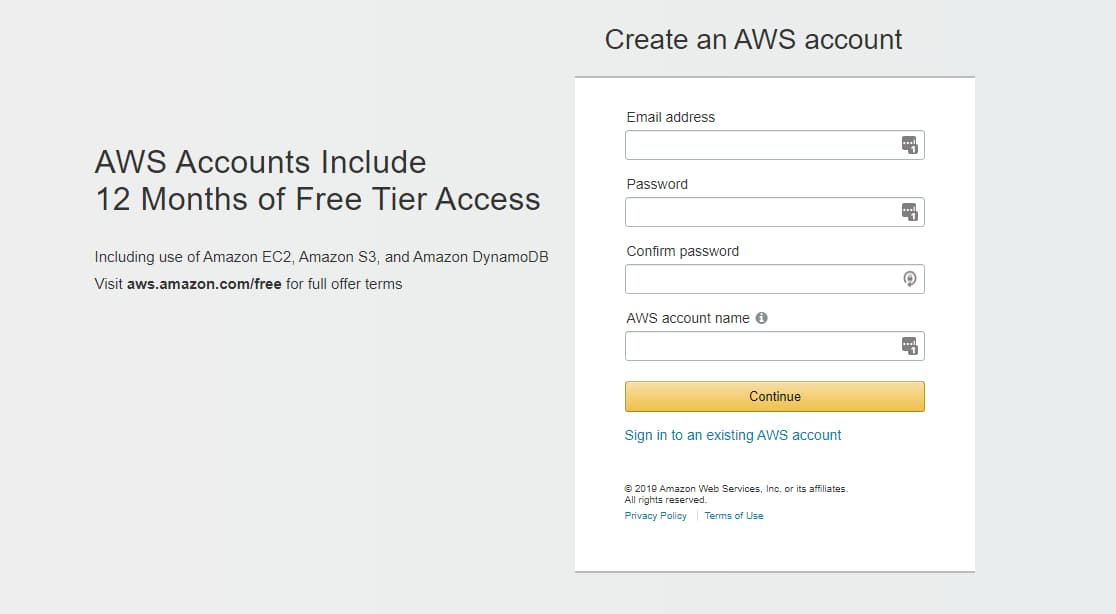Click the password manager icon in Password field
Viewport: 1116px width, 614px height.
(x=909, y=212)
